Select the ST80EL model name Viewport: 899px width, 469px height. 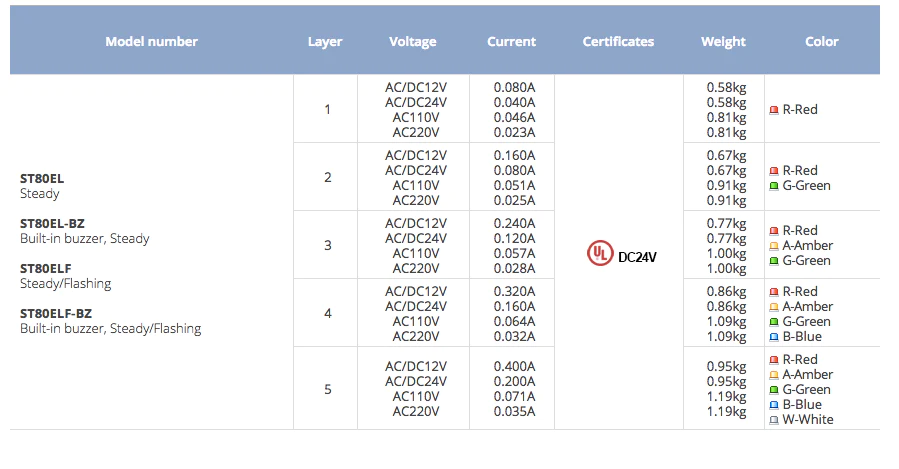(x=42, y=179)
